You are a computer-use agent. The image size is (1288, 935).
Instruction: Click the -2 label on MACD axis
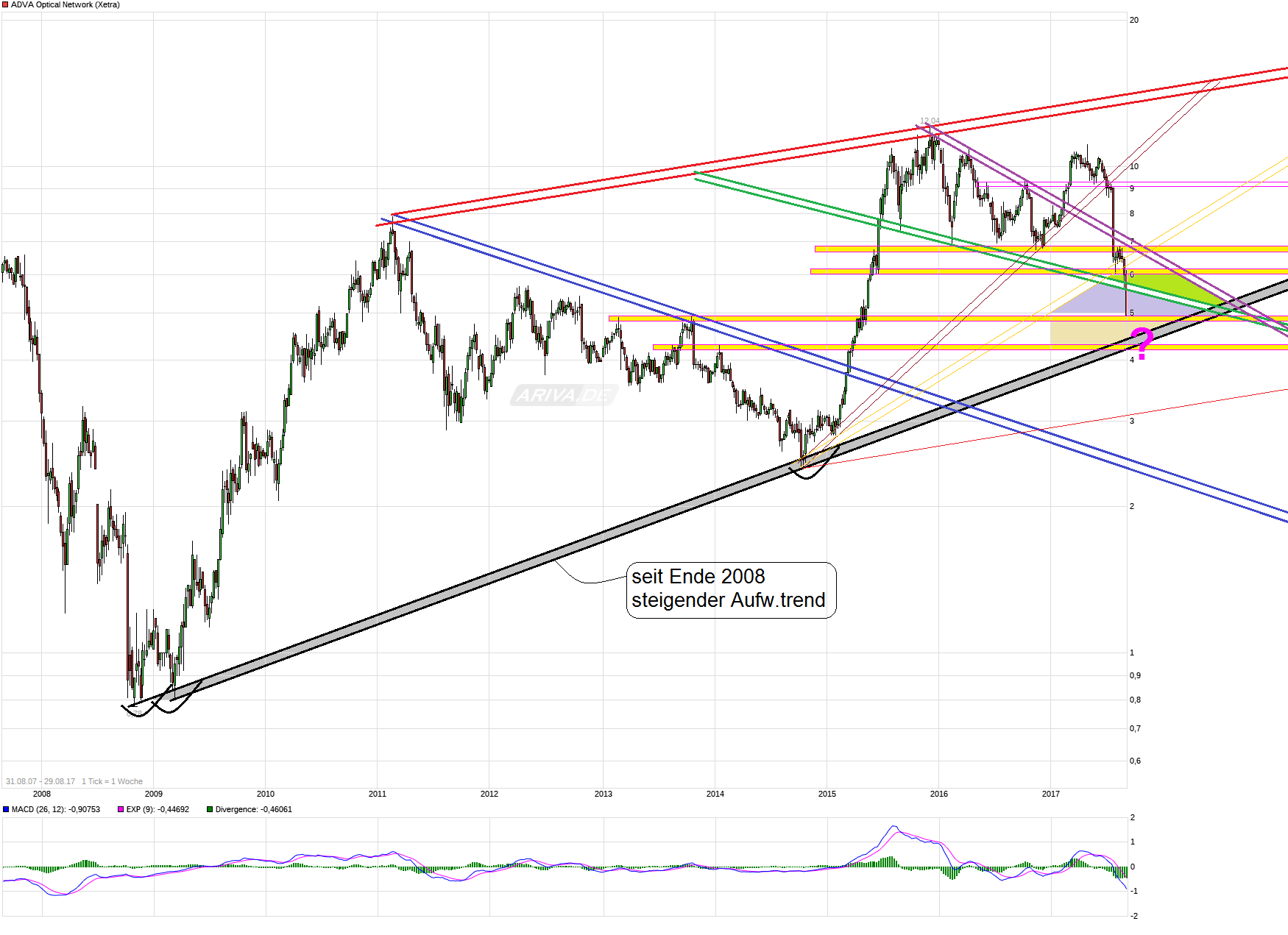[x=1134, y=916]
